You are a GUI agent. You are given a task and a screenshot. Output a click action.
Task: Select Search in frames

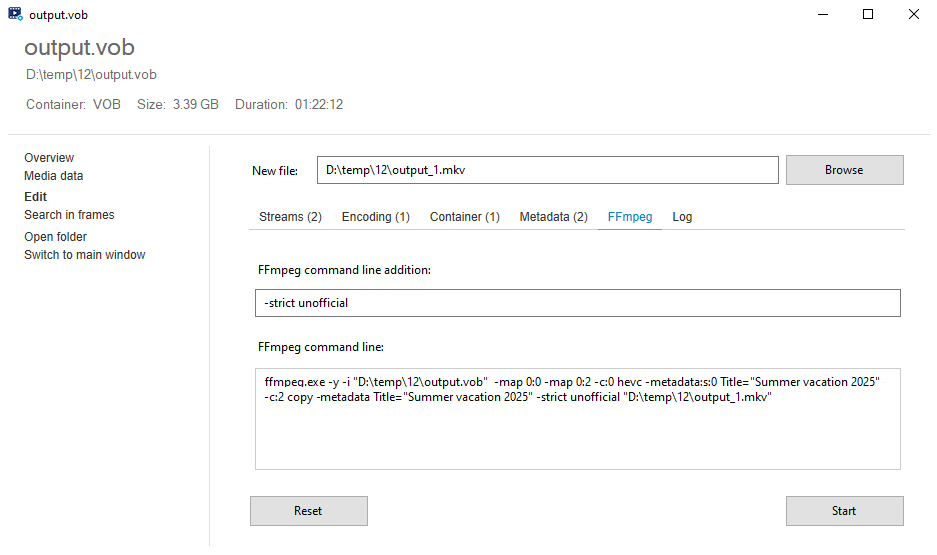coord(69,214)
